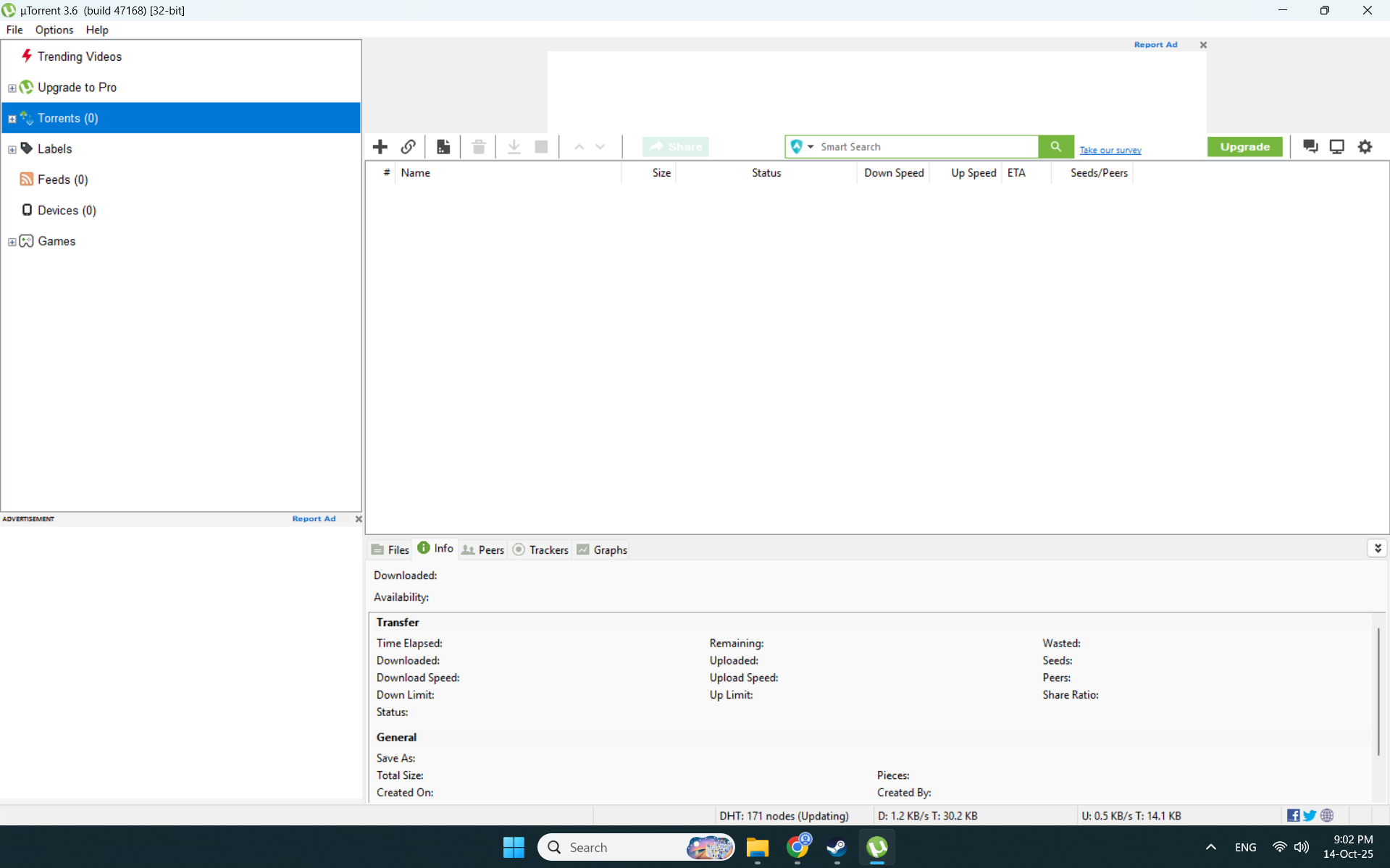Viewport: 1390px width, 868px height.
Task: Click the Windows taskbar Search box
Action: 636,847
